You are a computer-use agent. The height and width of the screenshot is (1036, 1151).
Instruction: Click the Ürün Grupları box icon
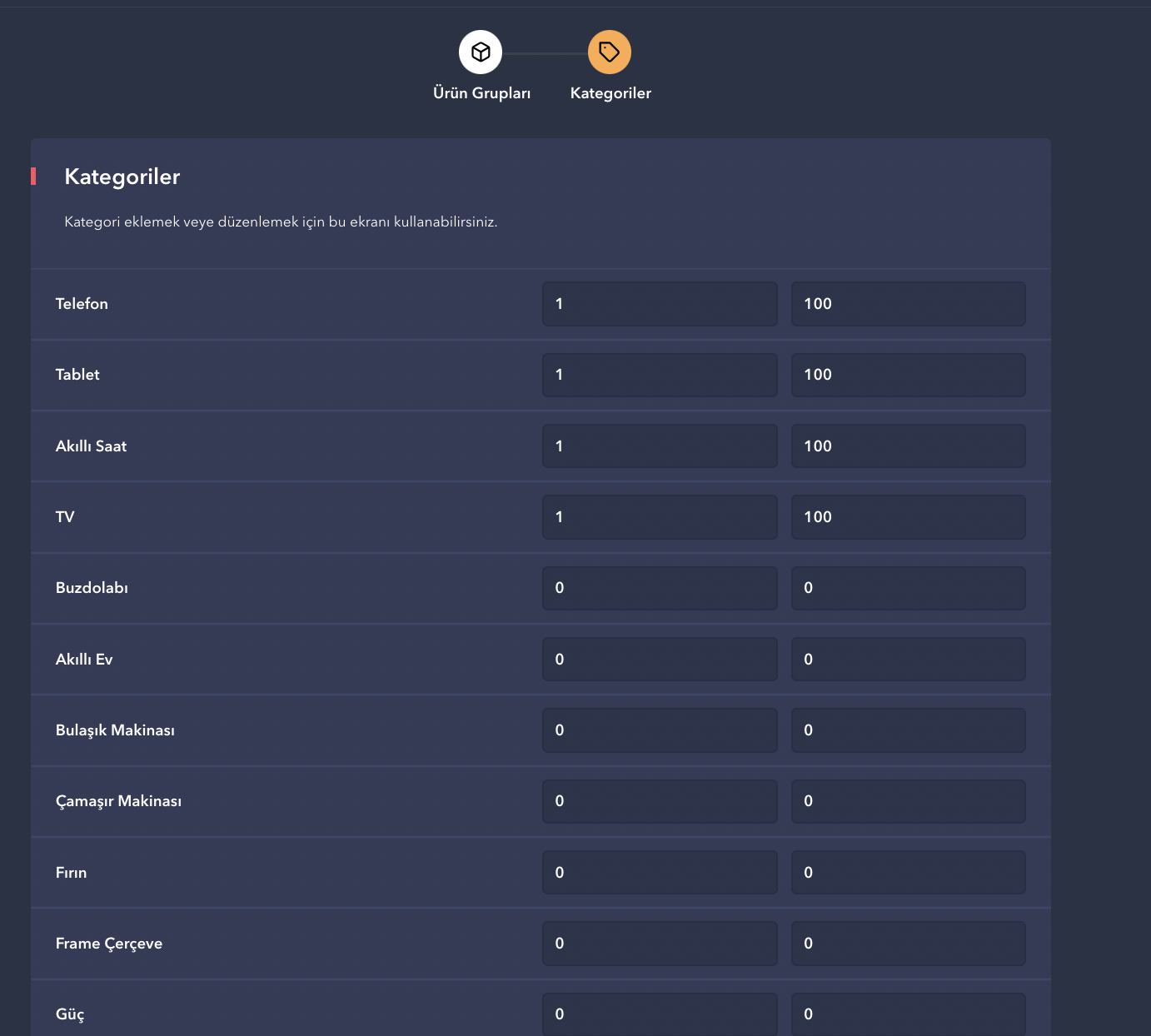(x=481, y=52)
